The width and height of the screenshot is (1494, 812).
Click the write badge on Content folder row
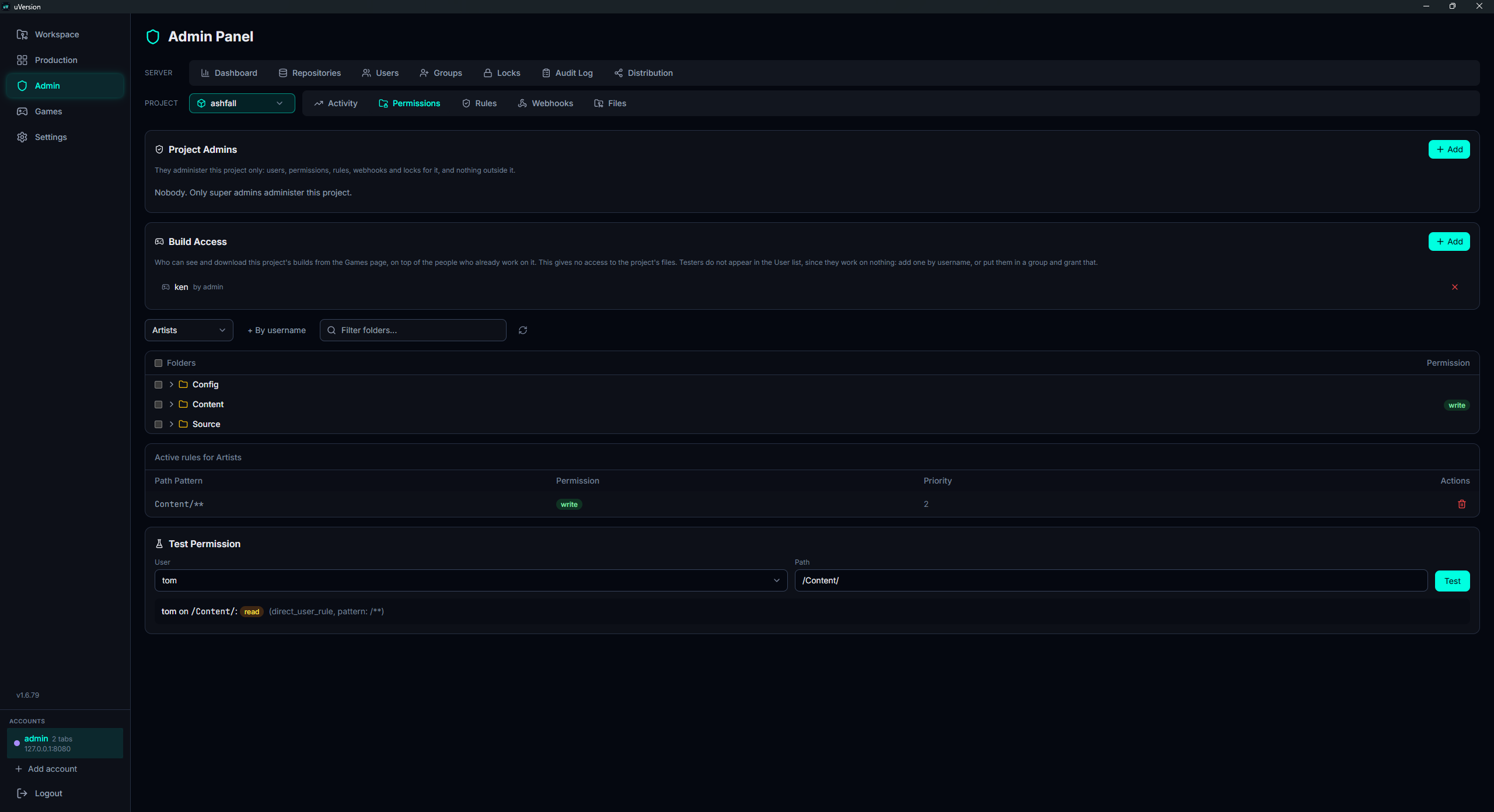pos(1457,405)
